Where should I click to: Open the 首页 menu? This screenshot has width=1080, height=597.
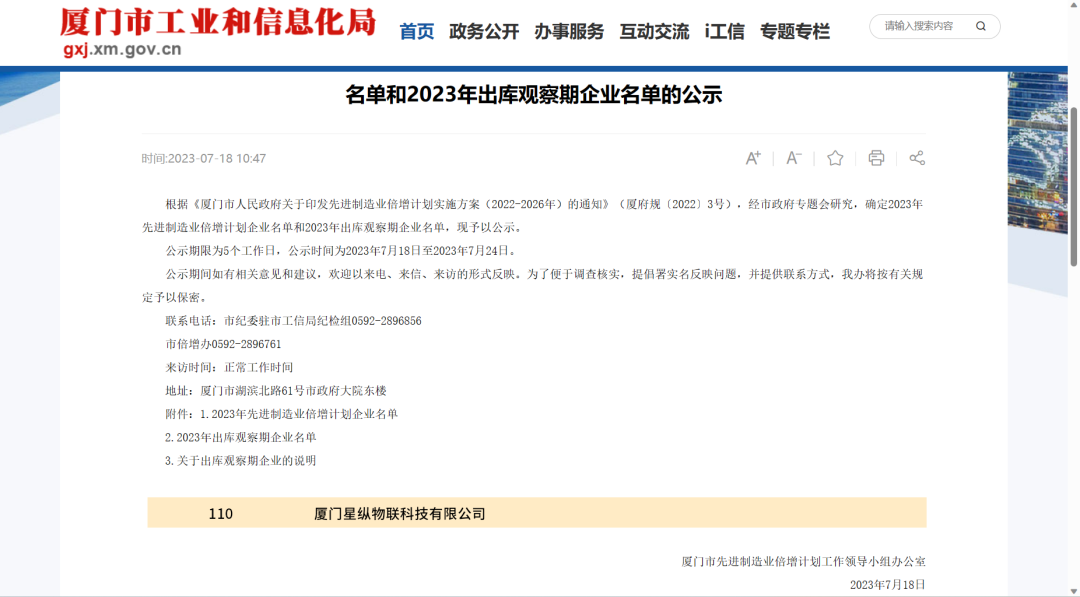coord(417,31)
